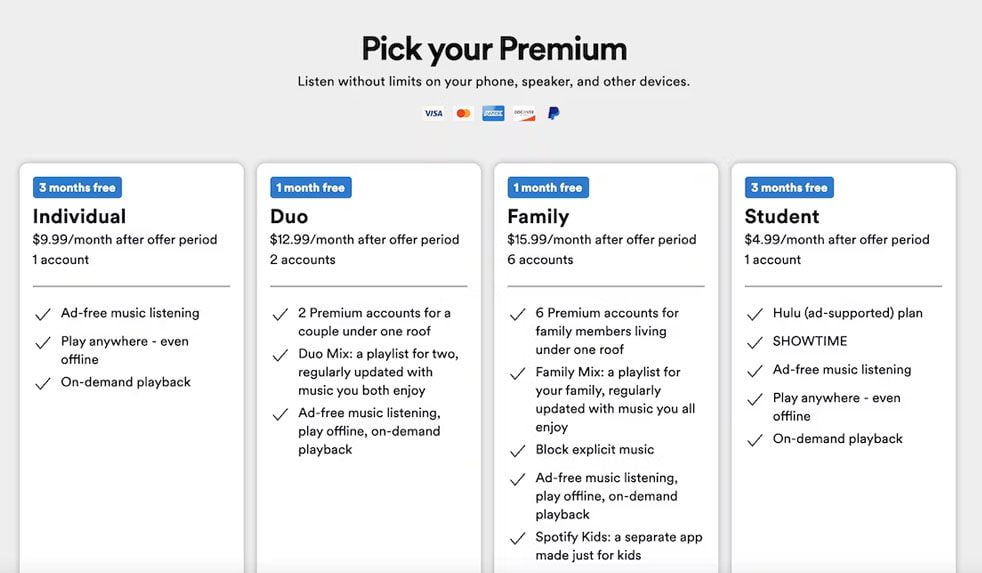Image resolution: width=982 pixels, height=573 pixels.
Task: Click the Pick your Premium heading
Action: 494,49
